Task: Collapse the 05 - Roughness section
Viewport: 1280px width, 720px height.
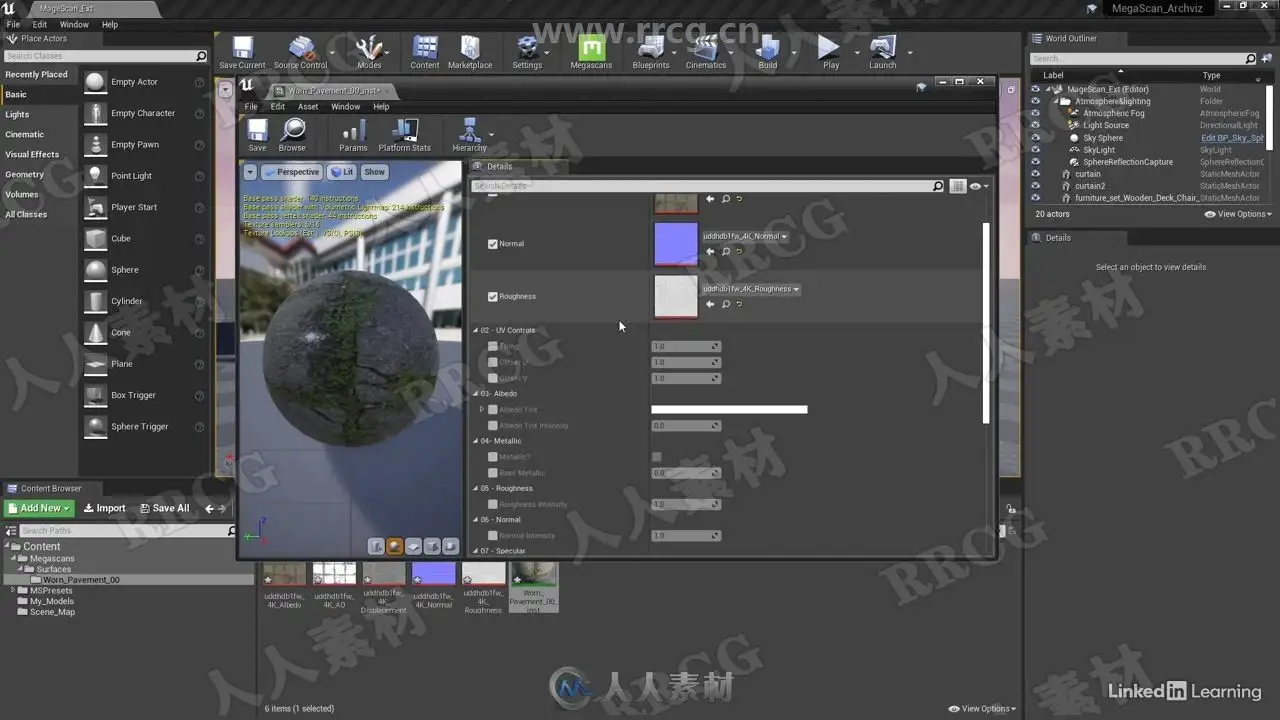Action: (476, 489)
